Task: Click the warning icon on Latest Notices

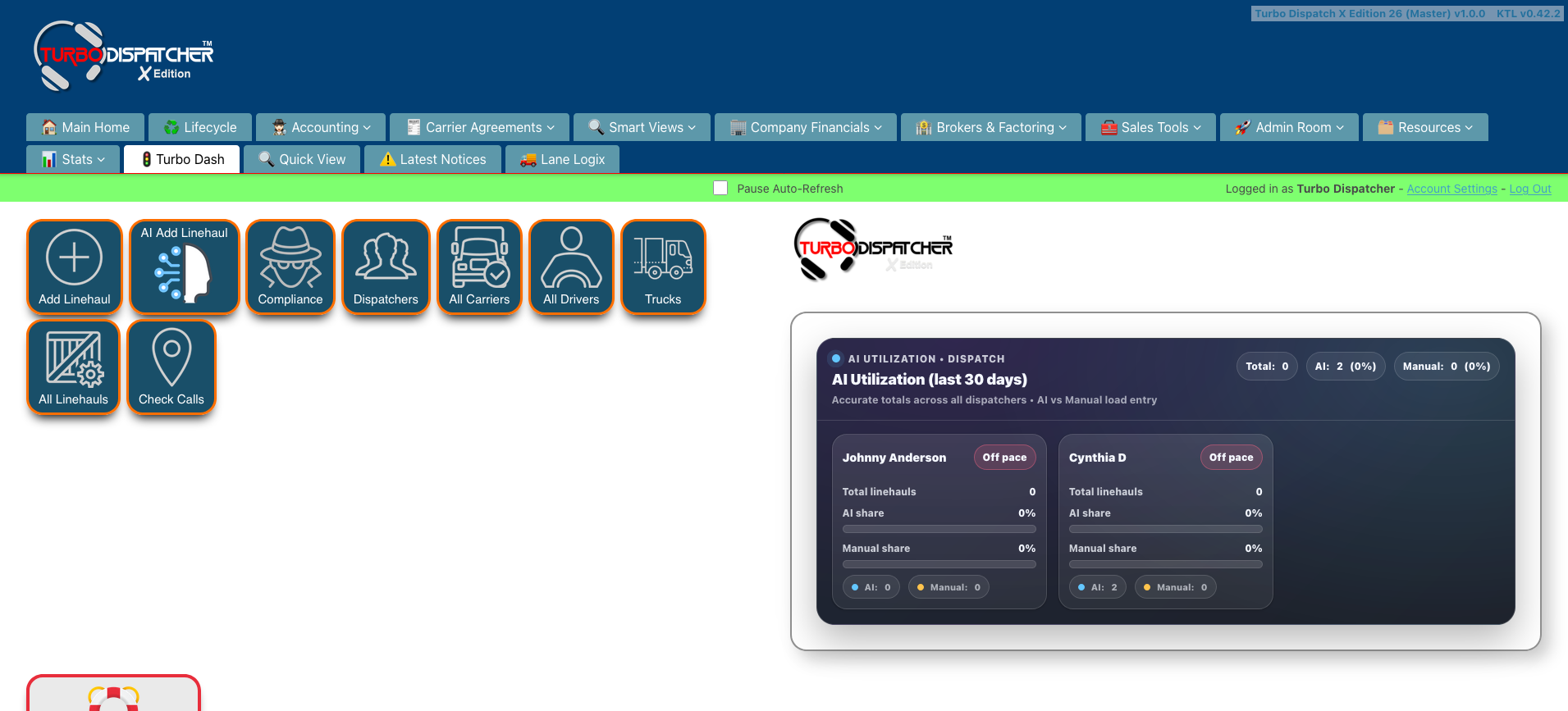Action: coord(388,159)
